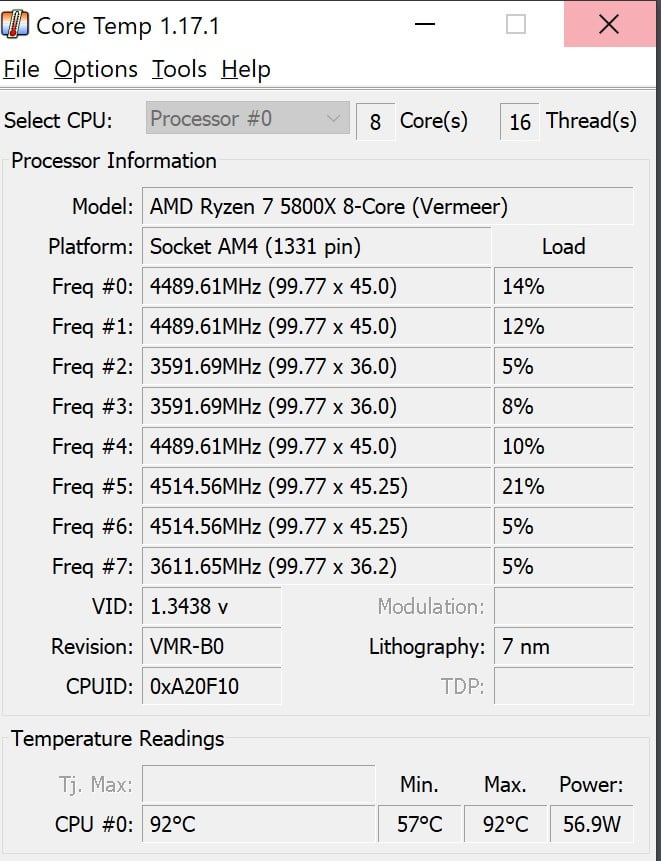
Task: Open the Tools menu
Action: (x=179, y=69)
